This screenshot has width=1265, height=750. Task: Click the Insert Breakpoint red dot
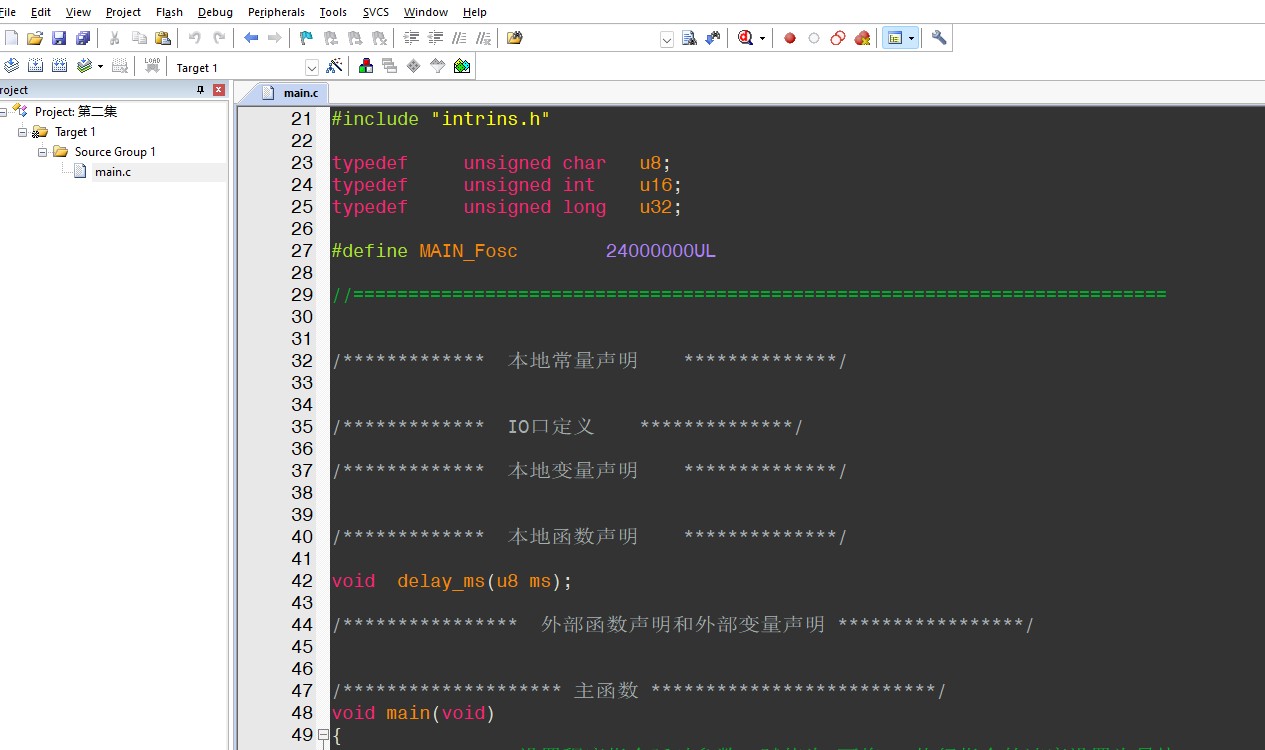pyautogui.click(x=789, y=38)
